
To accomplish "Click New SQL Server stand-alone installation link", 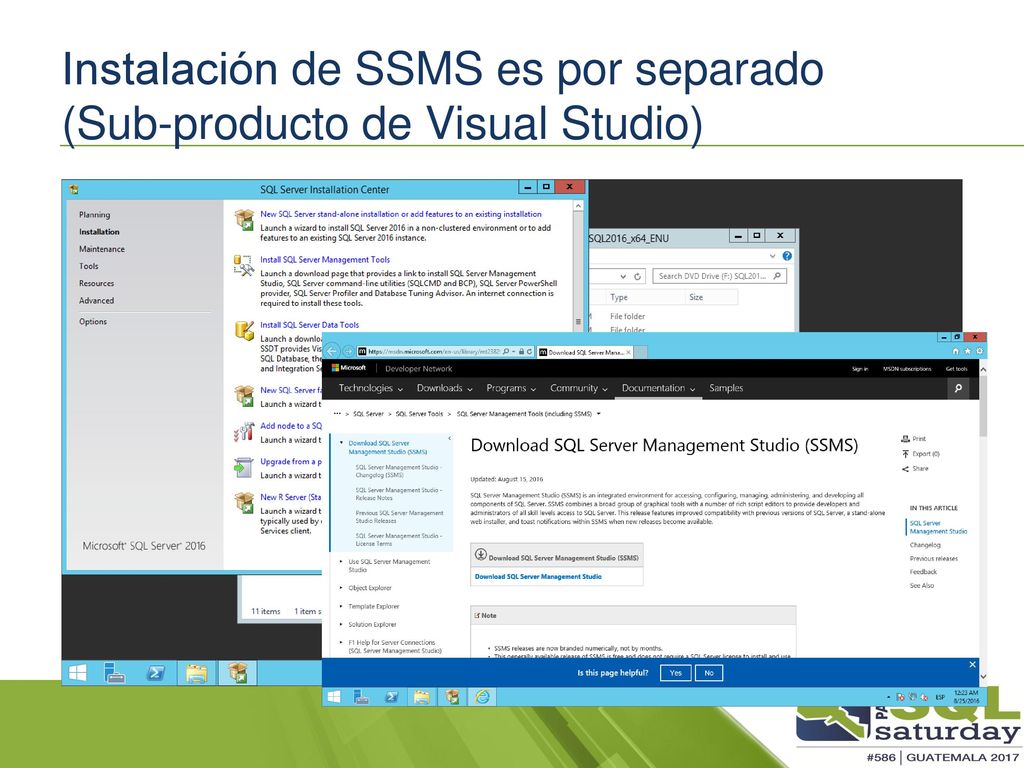I will [x=400, y=214].
